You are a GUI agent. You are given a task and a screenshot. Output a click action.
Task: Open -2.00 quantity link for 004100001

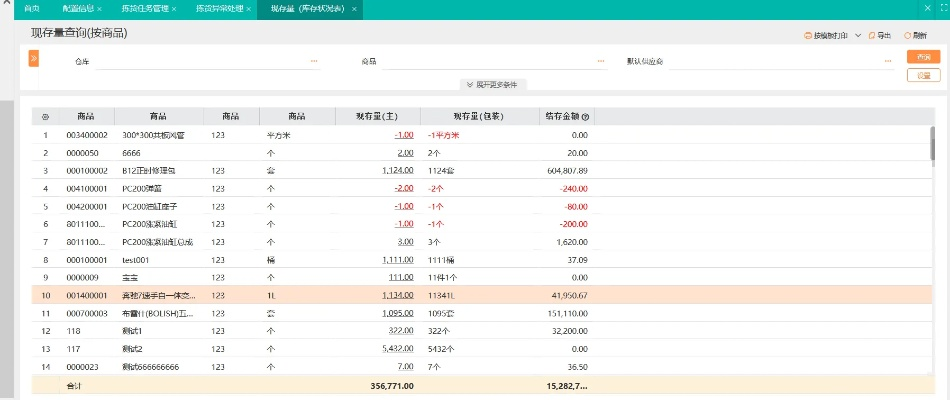pos(404,189)
